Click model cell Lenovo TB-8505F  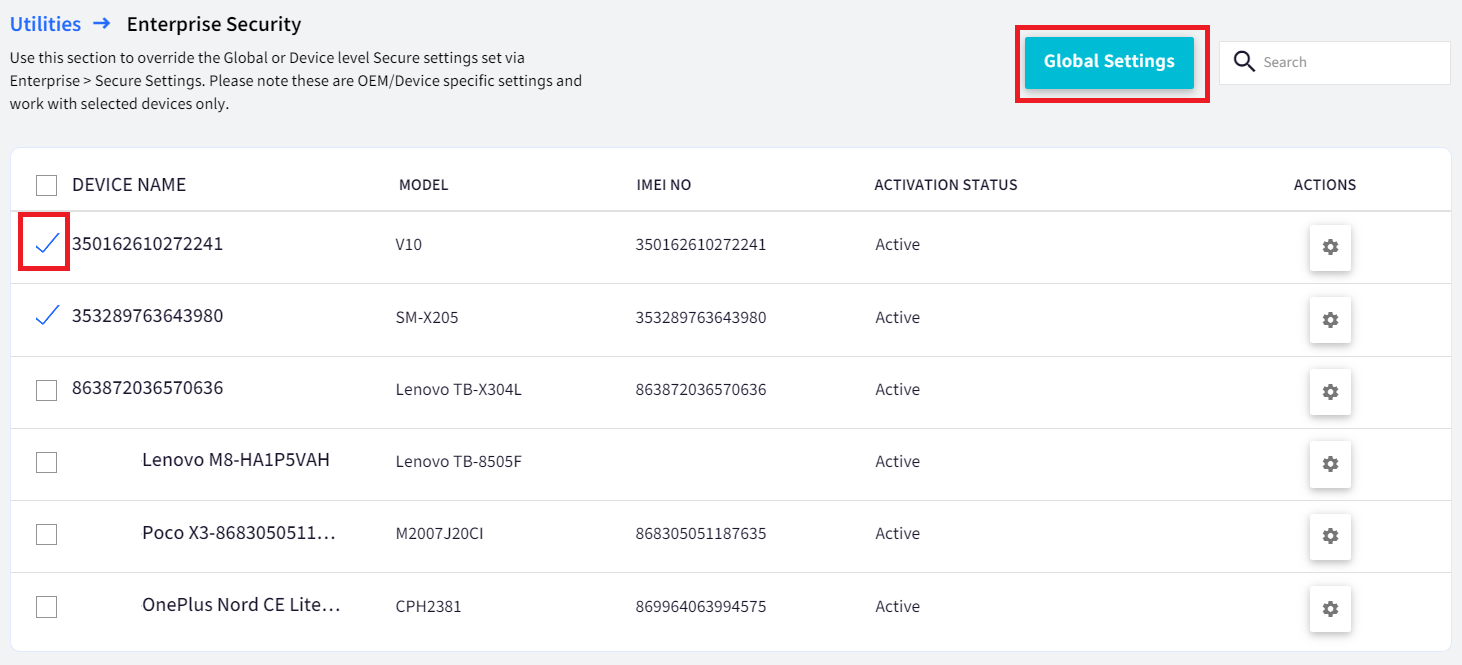(x=459, y=462)
